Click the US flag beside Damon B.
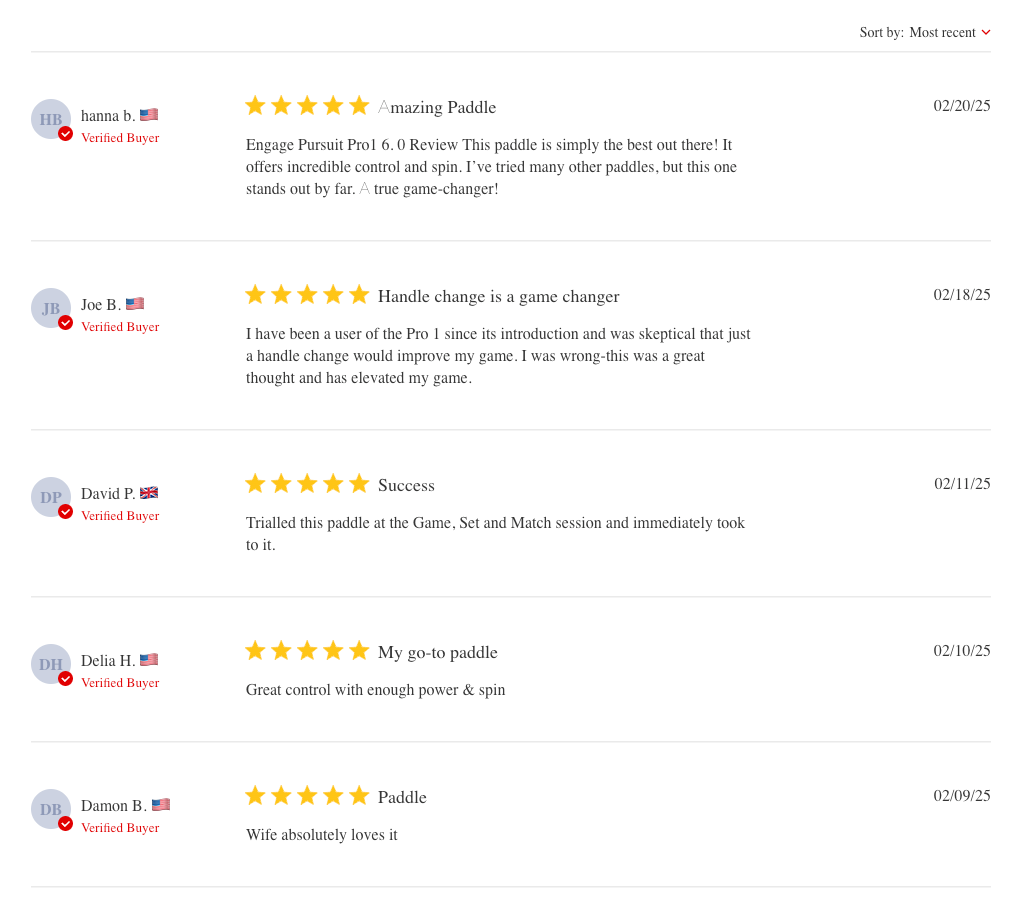 [161, 805]
